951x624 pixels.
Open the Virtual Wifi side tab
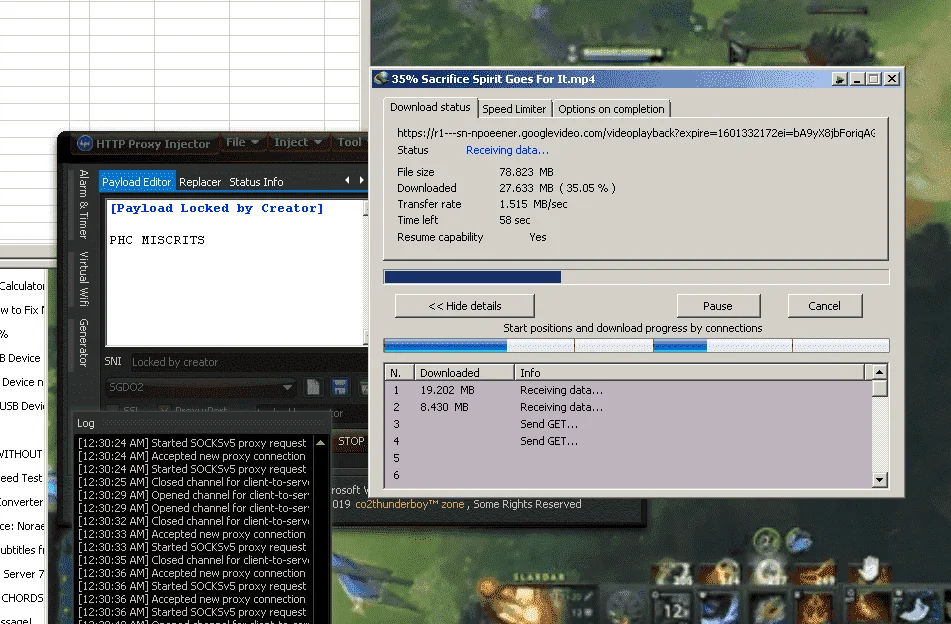click(84, 278)
